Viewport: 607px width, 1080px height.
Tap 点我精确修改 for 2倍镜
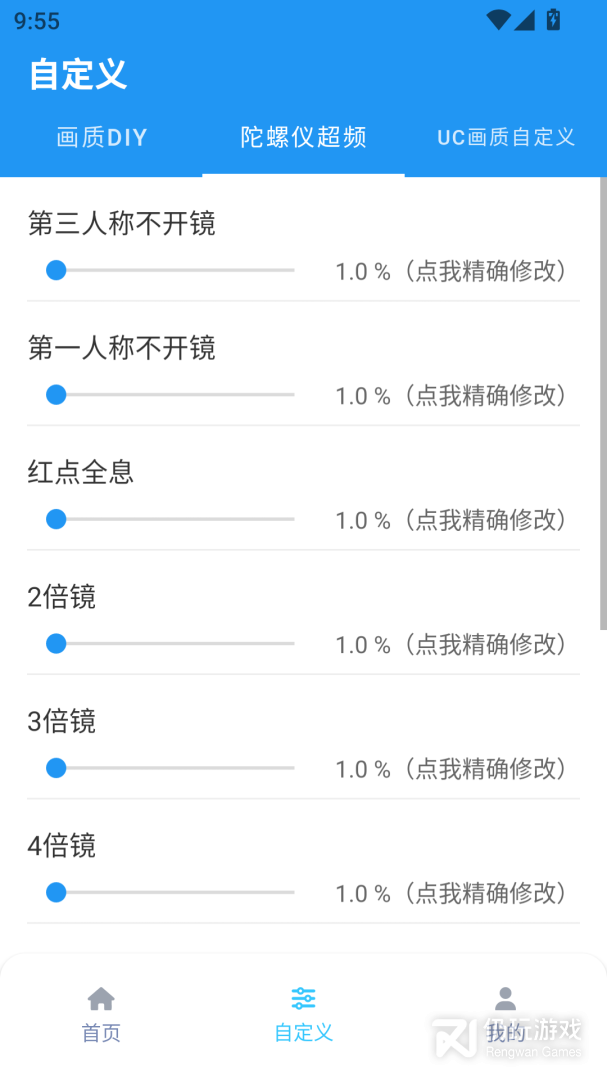pos(490,645)
